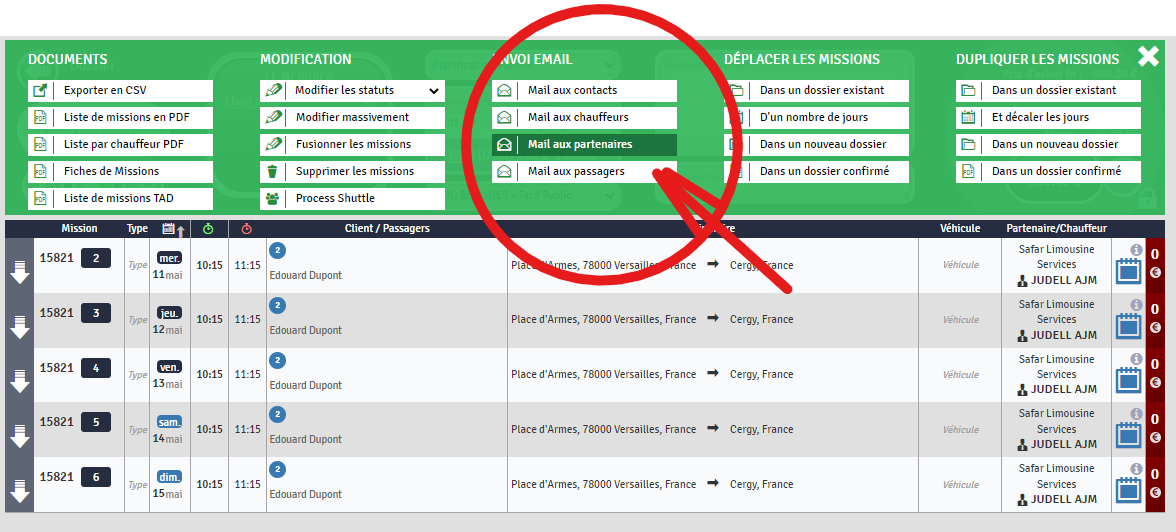Click Fusionner les missions button

(x=353, y=144)
